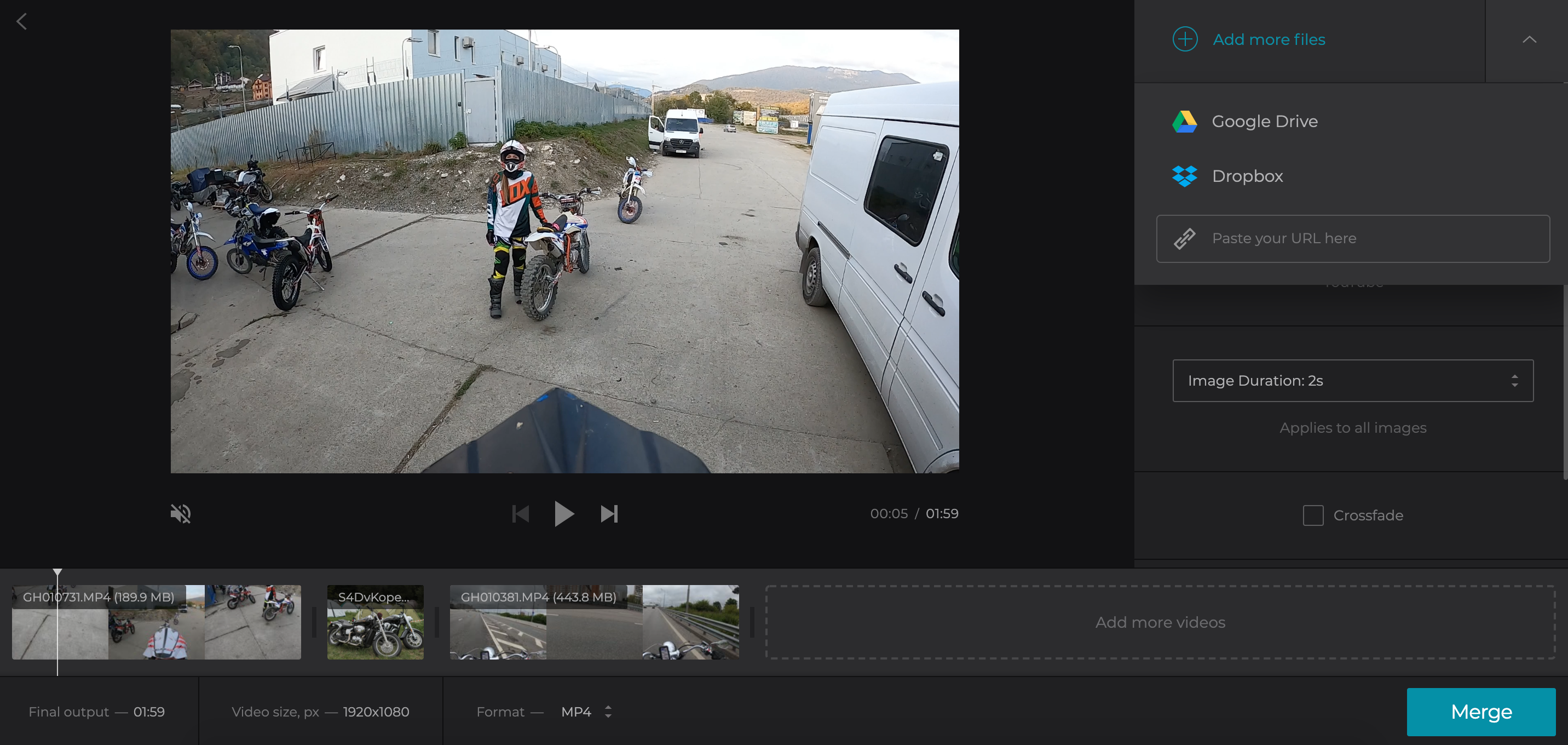The height and width of the screenshot is (745, 1568).
Task: Select the GH010731.MP4 clip thumbnail
Action: tap(156, 622)
